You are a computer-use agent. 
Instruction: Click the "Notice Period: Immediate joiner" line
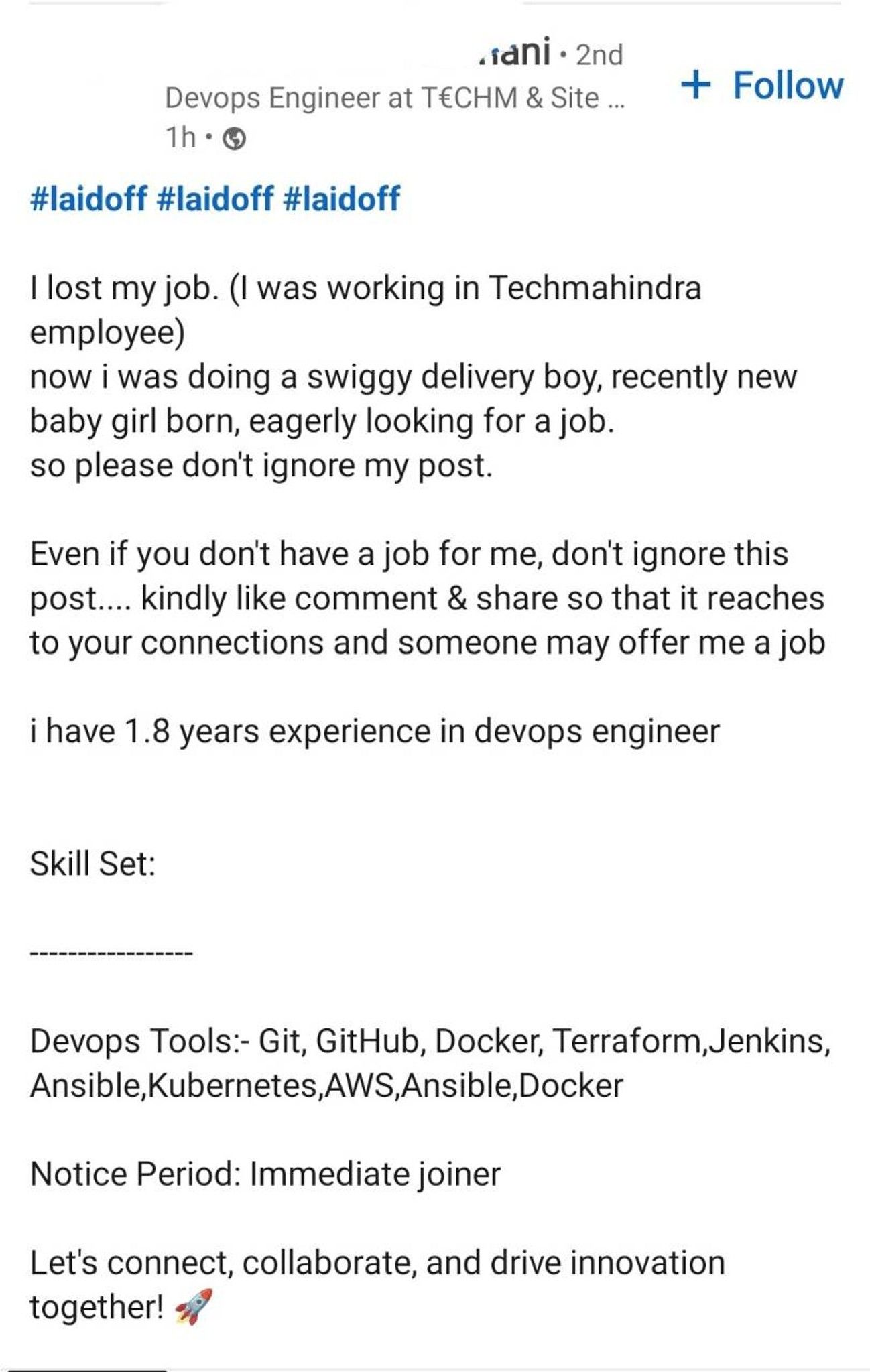265,1174
